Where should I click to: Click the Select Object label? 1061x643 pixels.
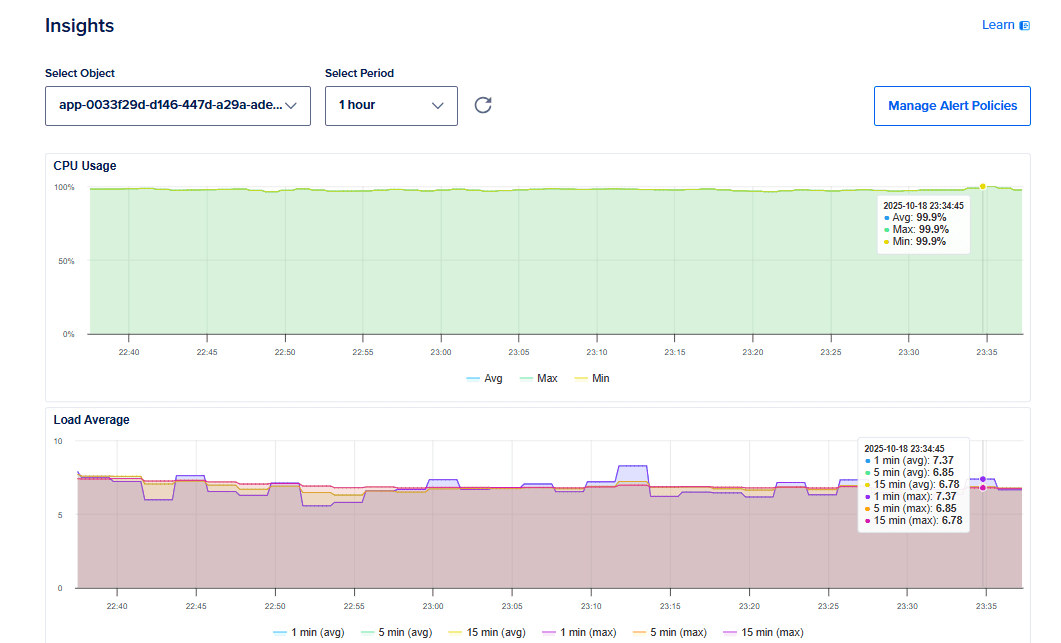click(80, 73)
